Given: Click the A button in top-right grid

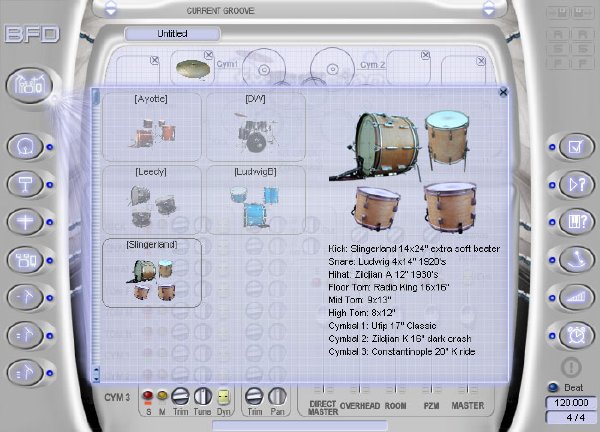Looking at the screenshot, I should pos(558,35).
